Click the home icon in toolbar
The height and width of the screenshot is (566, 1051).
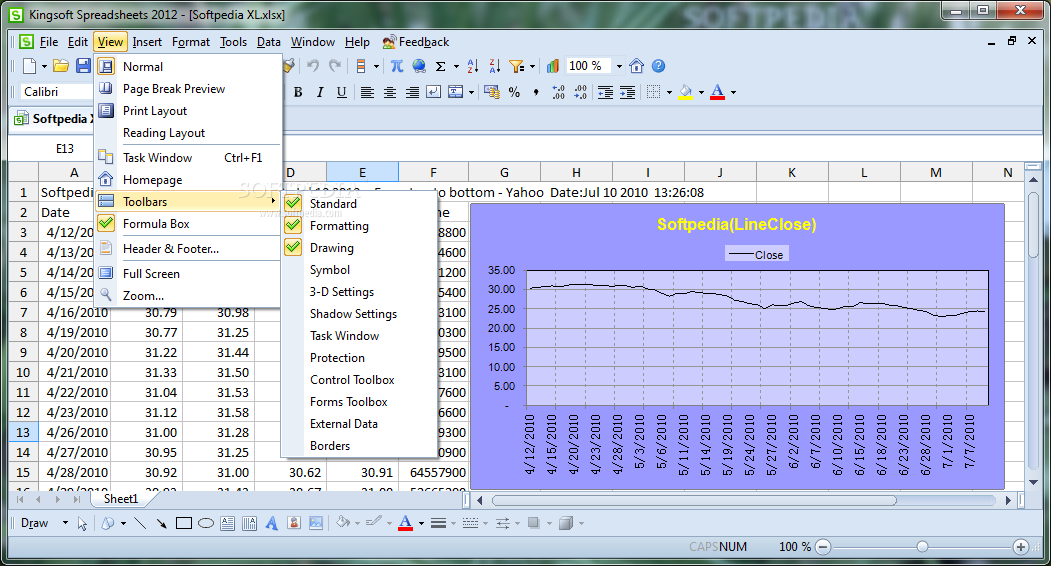(637, 66)
